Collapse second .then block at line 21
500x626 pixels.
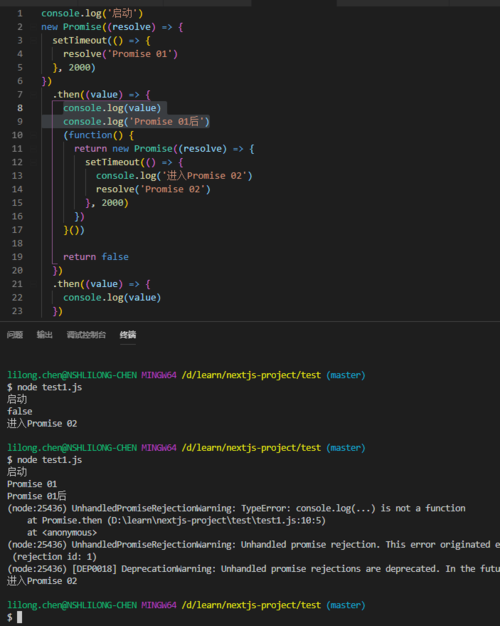coord(34,284)
